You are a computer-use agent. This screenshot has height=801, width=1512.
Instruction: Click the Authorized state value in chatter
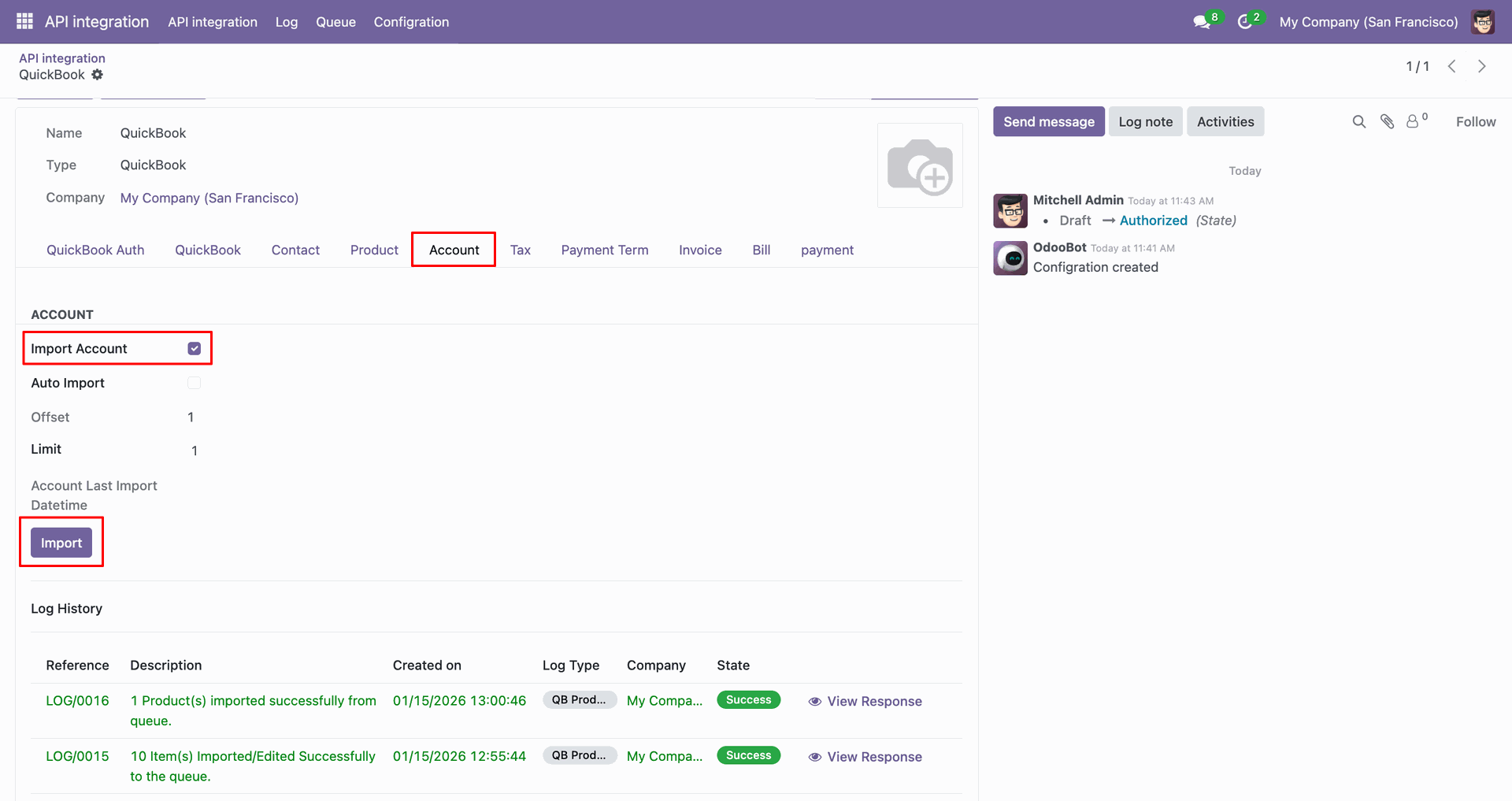(1153, 221)
